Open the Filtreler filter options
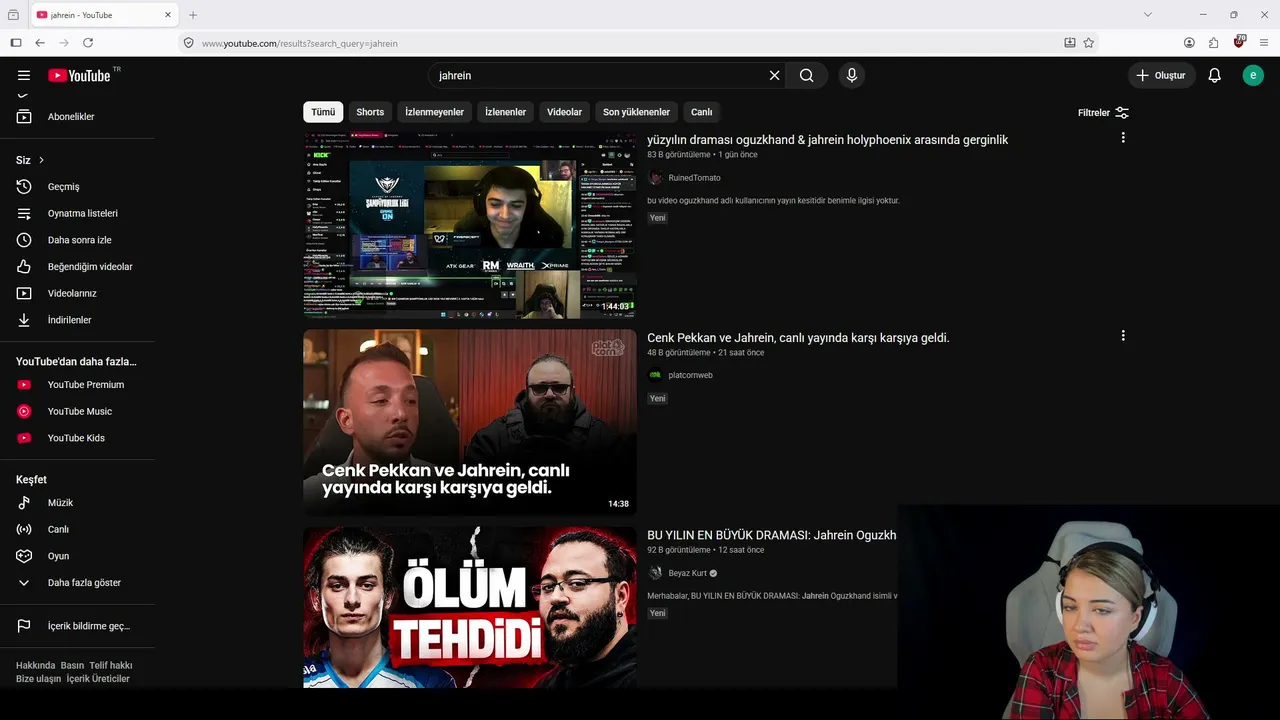1280x720 pixels. [1103, 113]
